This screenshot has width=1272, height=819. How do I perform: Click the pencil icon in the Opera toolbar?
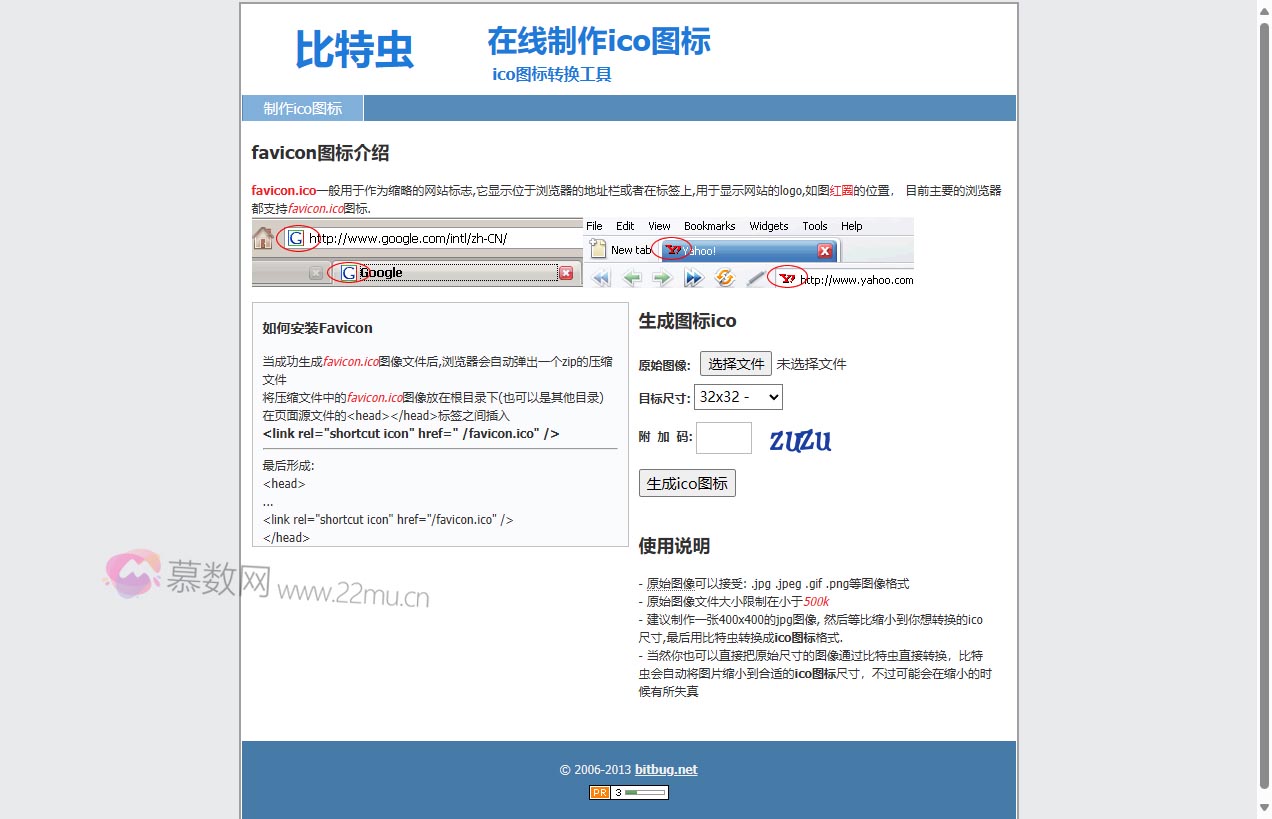click(x=753, y=278)
